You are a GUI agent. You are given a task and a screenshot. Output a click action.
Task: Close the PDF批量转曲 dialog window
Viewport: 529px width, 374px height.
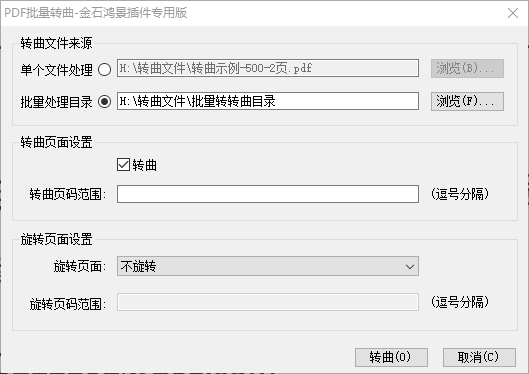tap(513, 13)
